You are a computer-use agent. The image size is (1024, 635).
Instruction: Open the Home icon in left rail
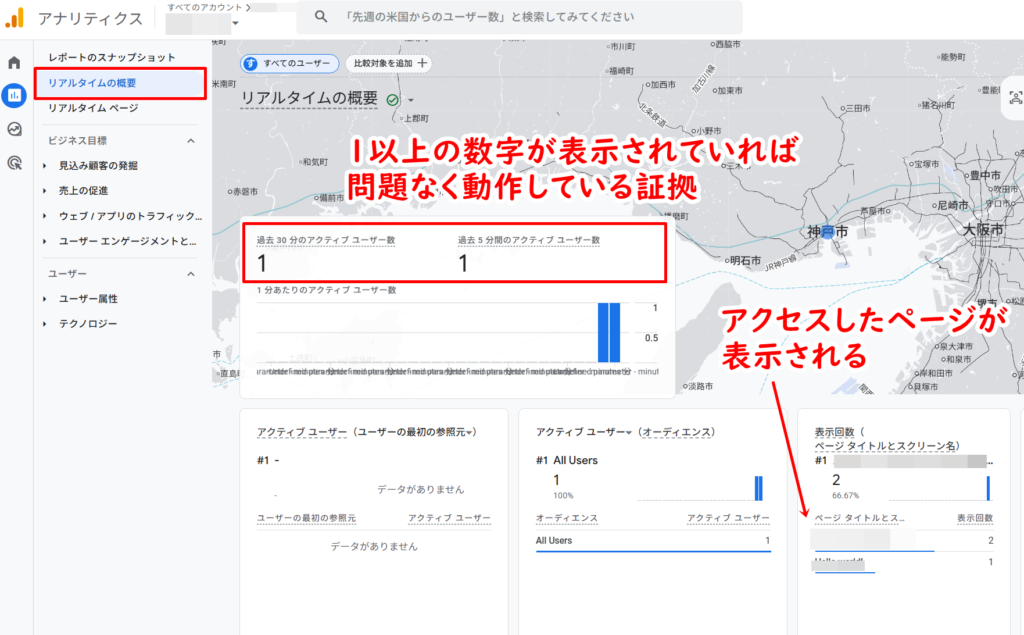pyautogui.click(x=14, y=60)
